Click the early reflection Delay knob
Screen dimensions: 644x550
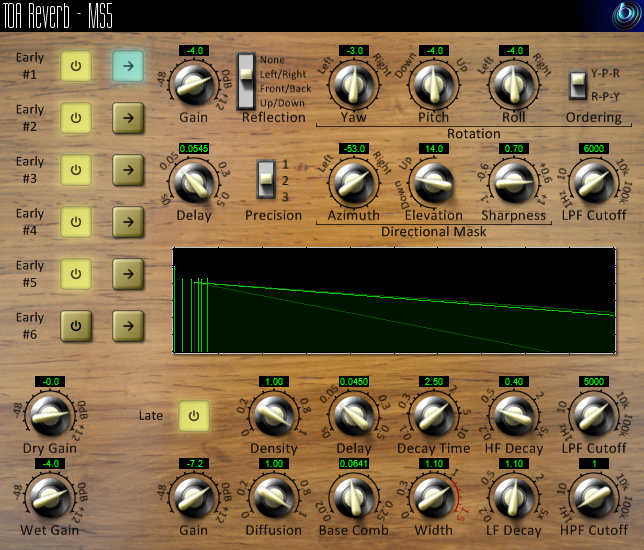pyautogui.click(x=193, y=183)
